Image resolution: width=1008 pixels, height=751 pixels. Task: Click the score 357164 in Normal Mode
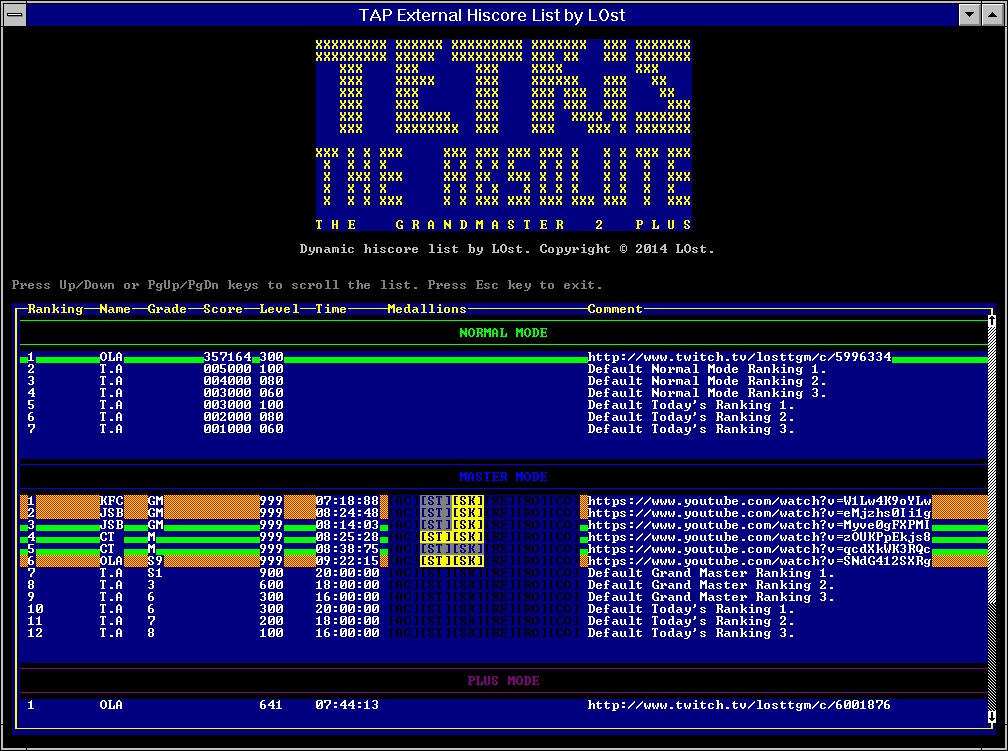point(227,357)
